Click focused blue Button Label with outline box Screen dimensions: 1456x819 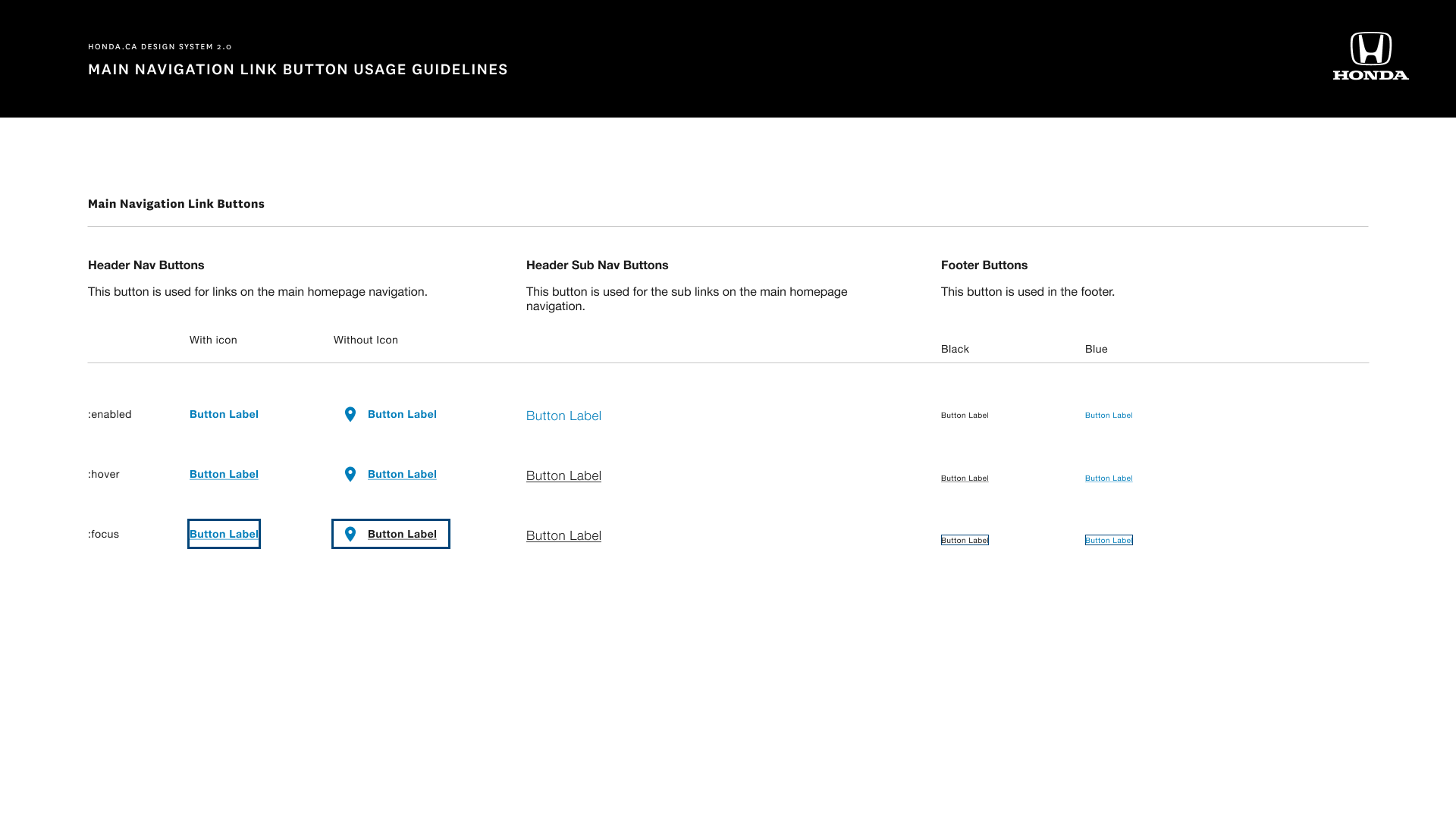pyautogui.click(x=224, y=534)
